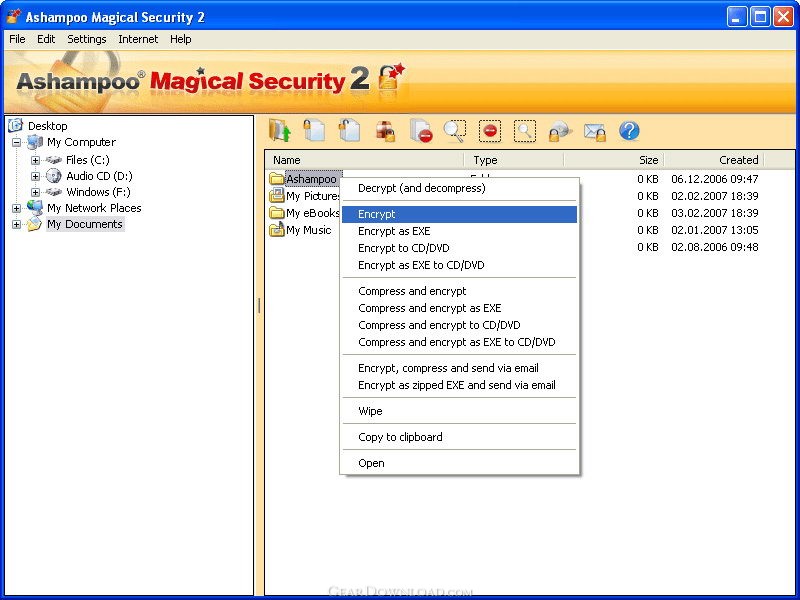
Task: Click the Ashampoo folder icon in list
Action: point(277,179)
